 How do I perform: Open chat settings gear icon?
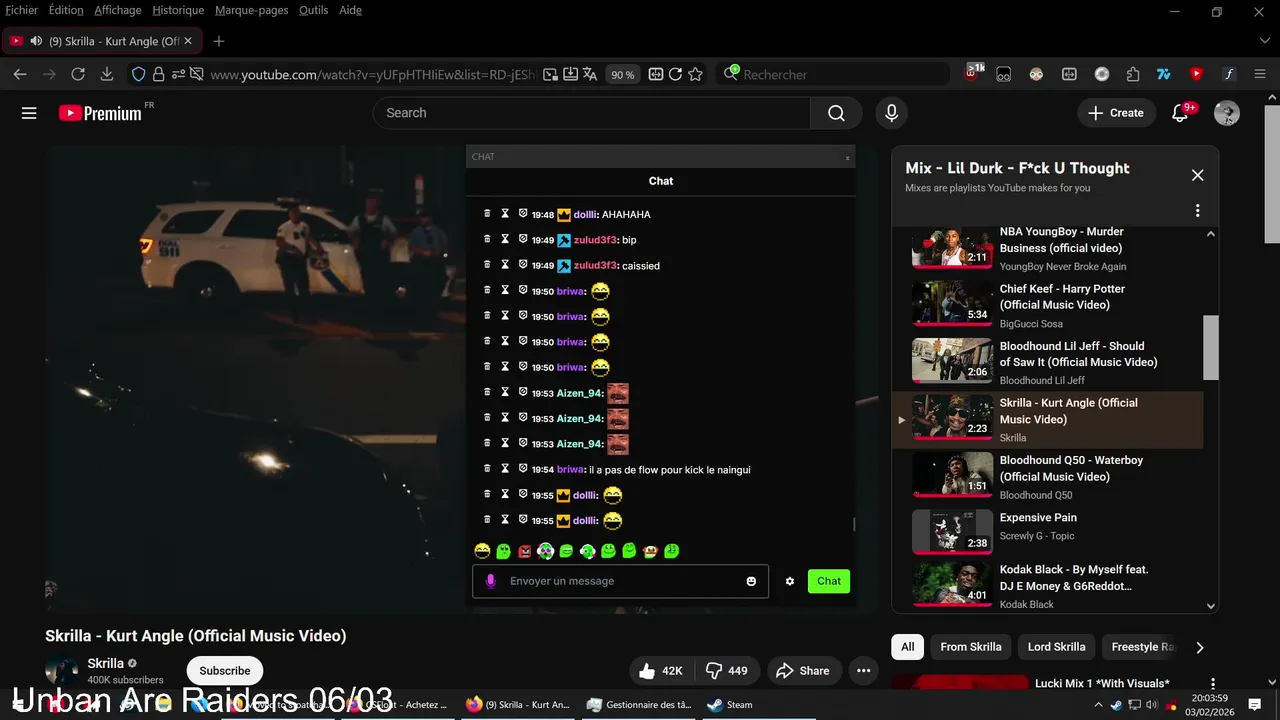[789, 581]
